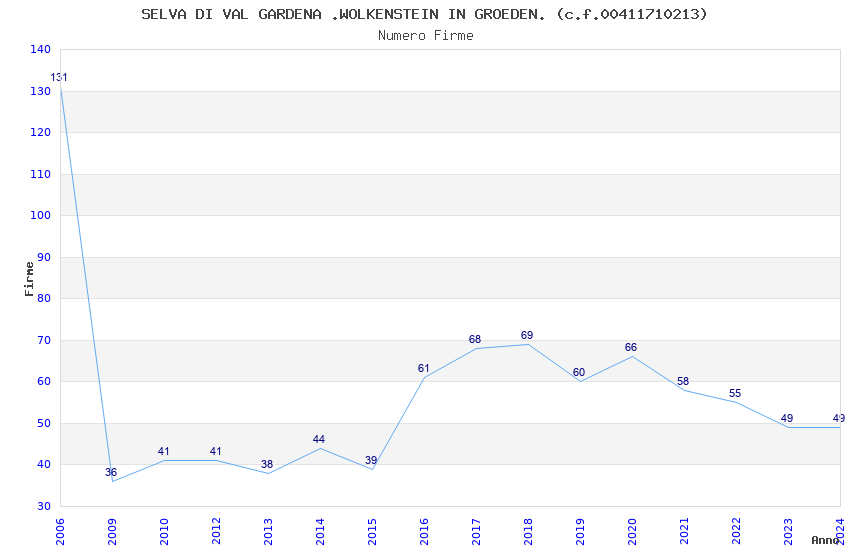Click the Anno x-axis title
Viewport: 850px width, 550px height.
coord(825,540)
